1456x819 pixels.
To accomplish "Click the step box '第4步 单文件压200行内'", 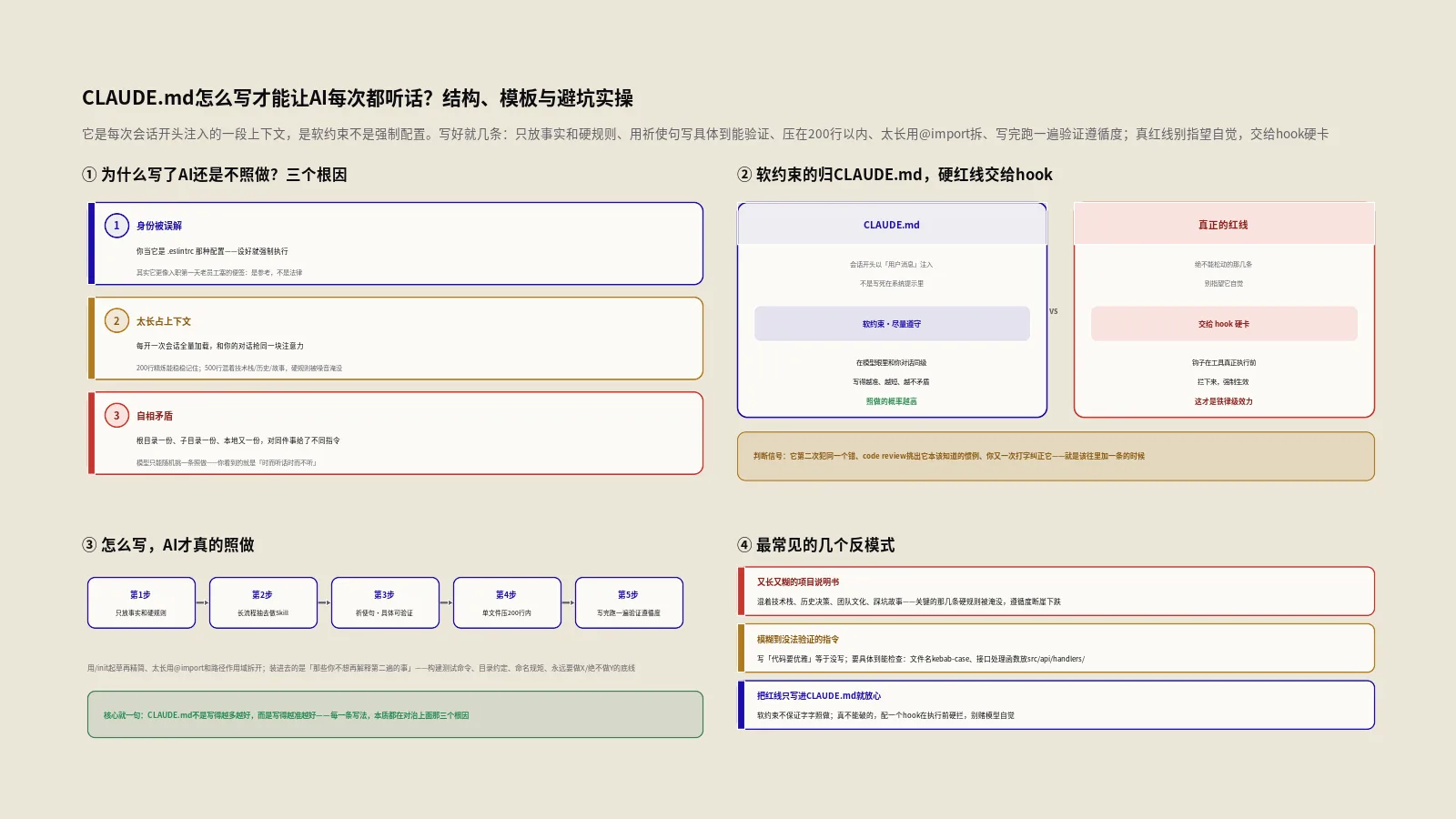I will tap(507, 602).
